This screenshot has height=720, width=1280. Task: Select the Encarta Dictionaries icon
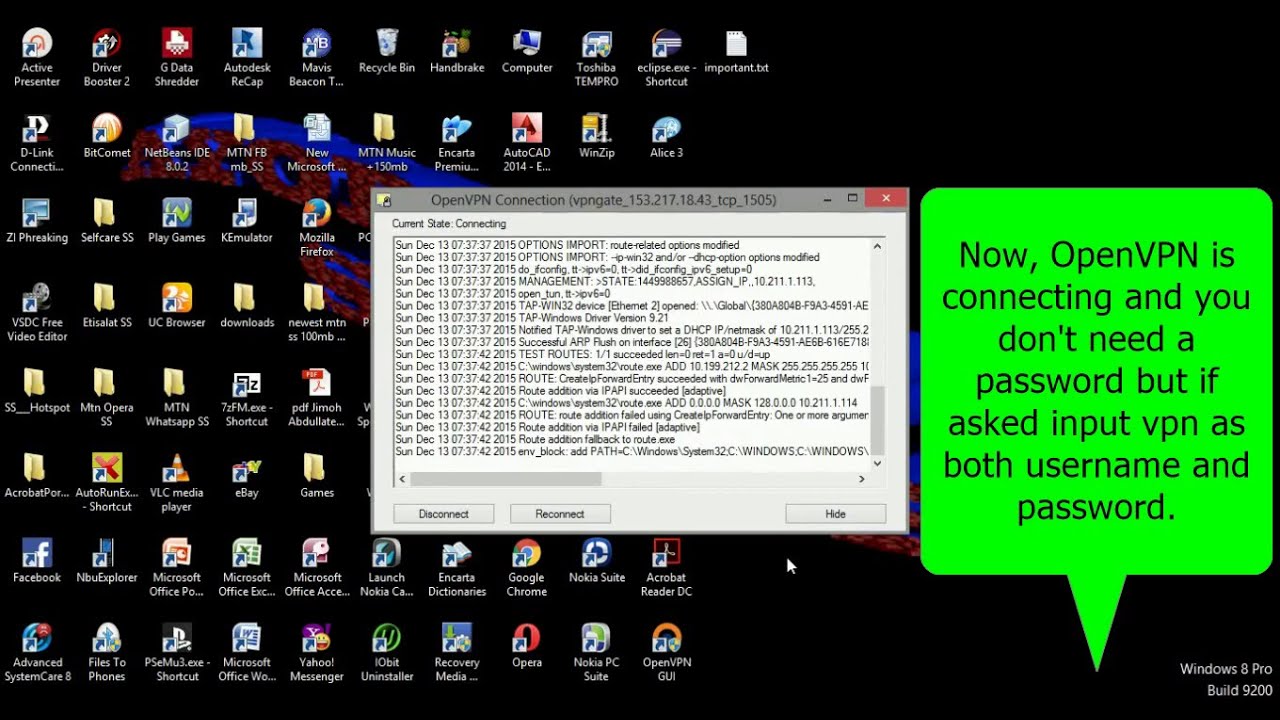tap(457, 568)
